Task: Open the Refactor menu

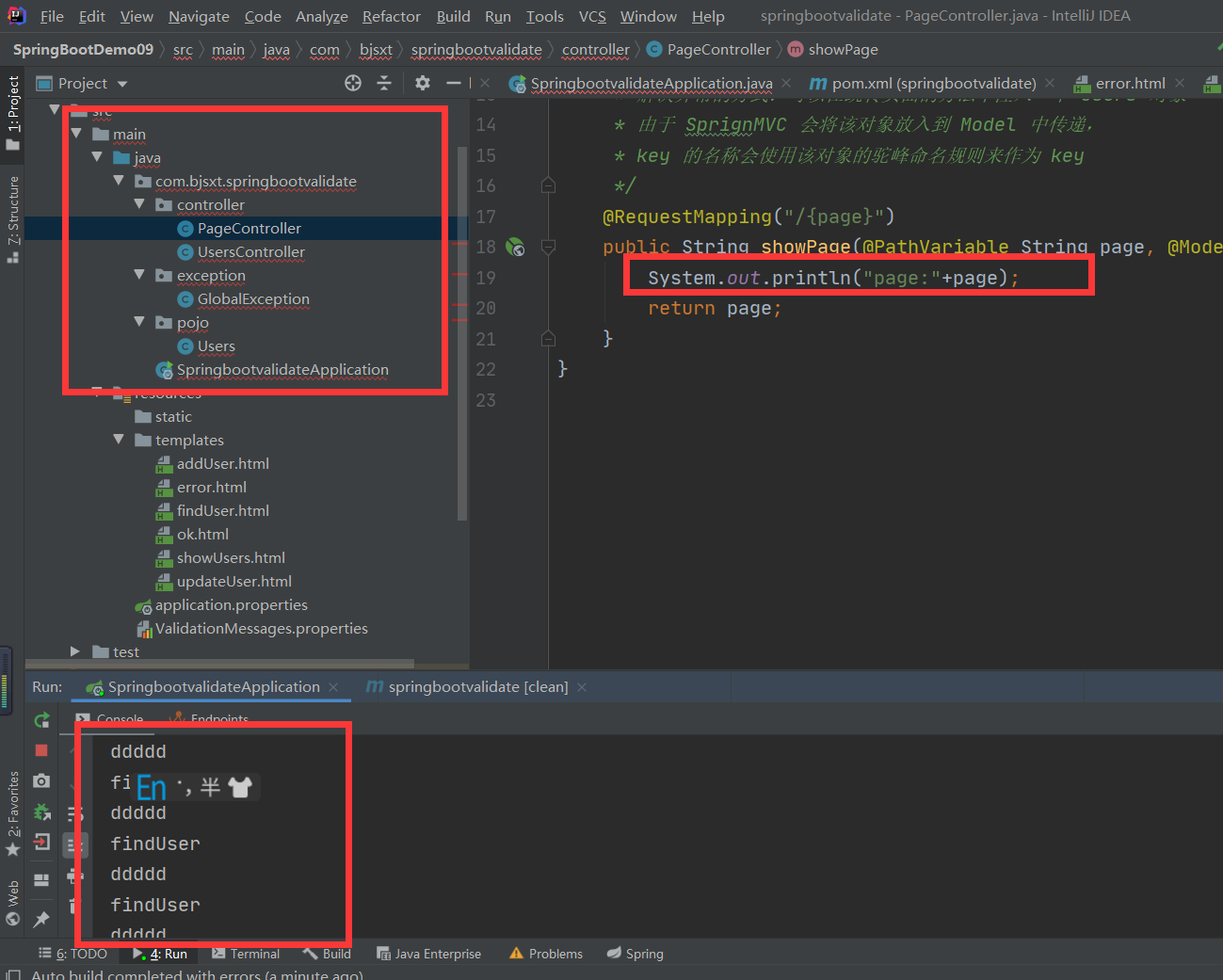Action: tap(392, 16)
